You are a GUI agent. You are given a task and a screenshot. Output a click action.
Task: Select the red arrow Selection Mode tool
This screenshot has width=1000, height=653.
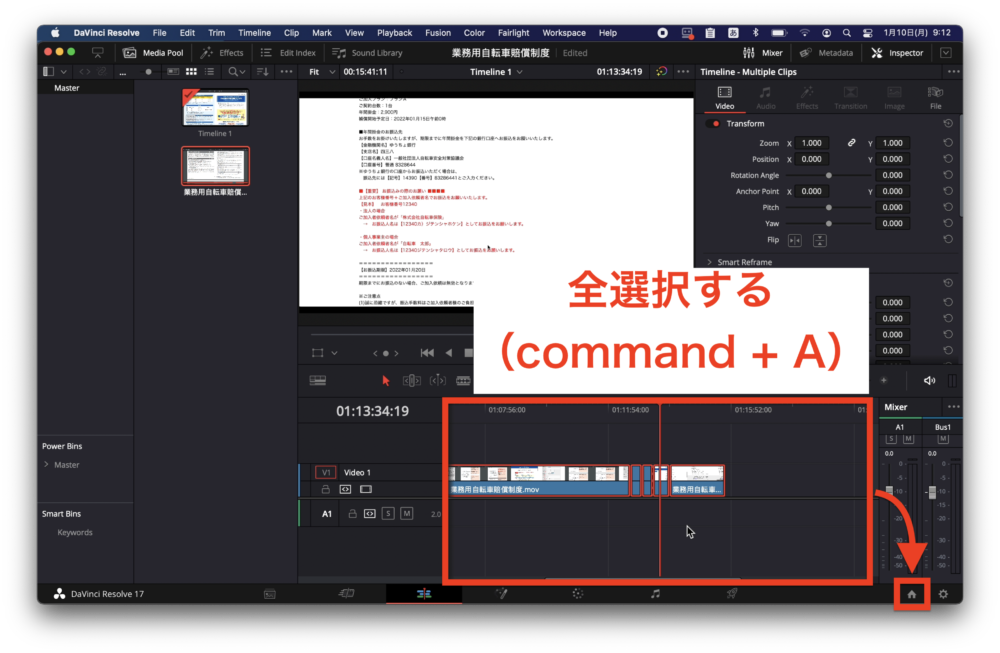(385, 381)
